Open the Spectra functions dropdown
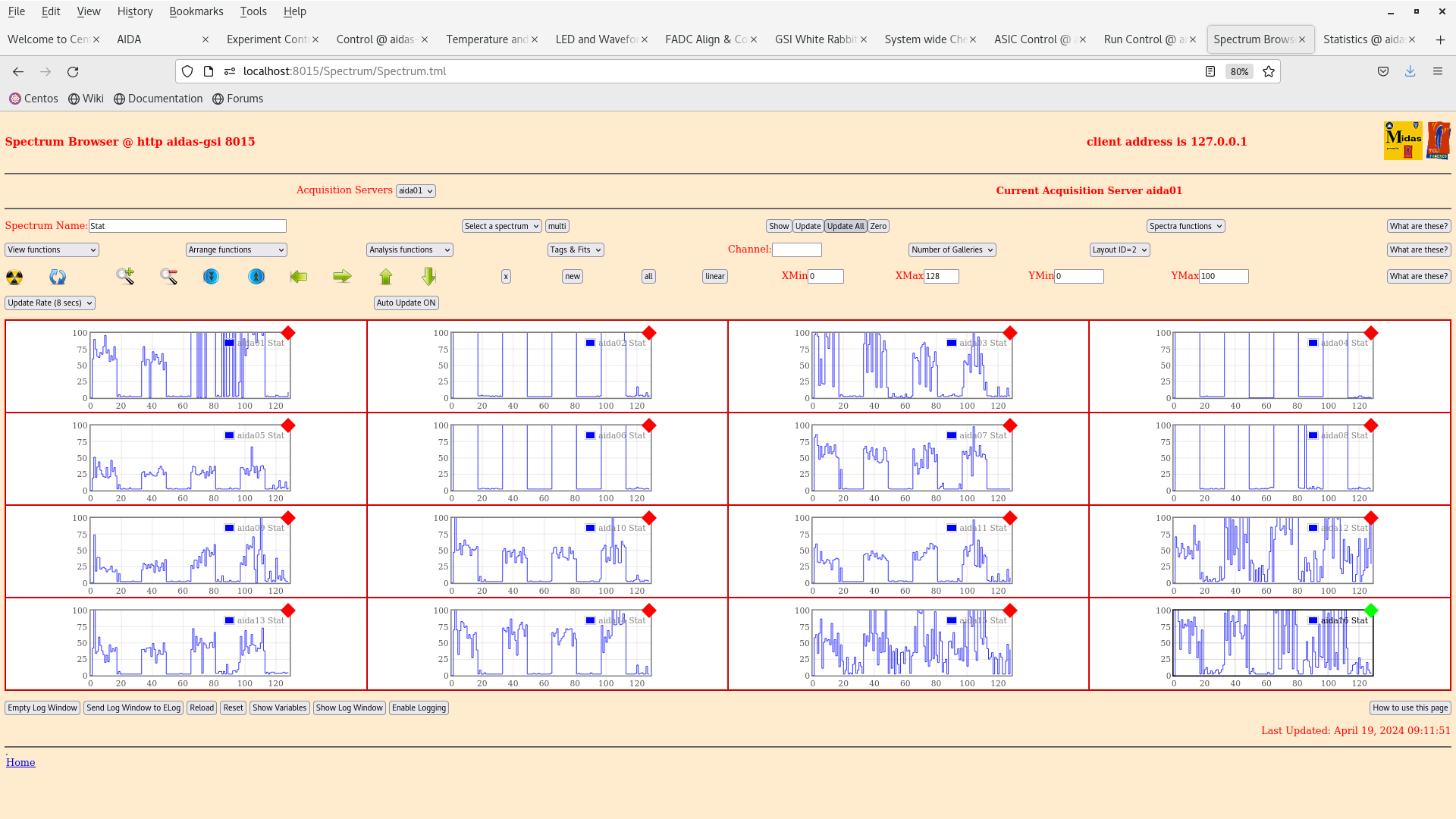Image resolution: width=1456 pixels, height=819 pixels. tap(1185, 226)
